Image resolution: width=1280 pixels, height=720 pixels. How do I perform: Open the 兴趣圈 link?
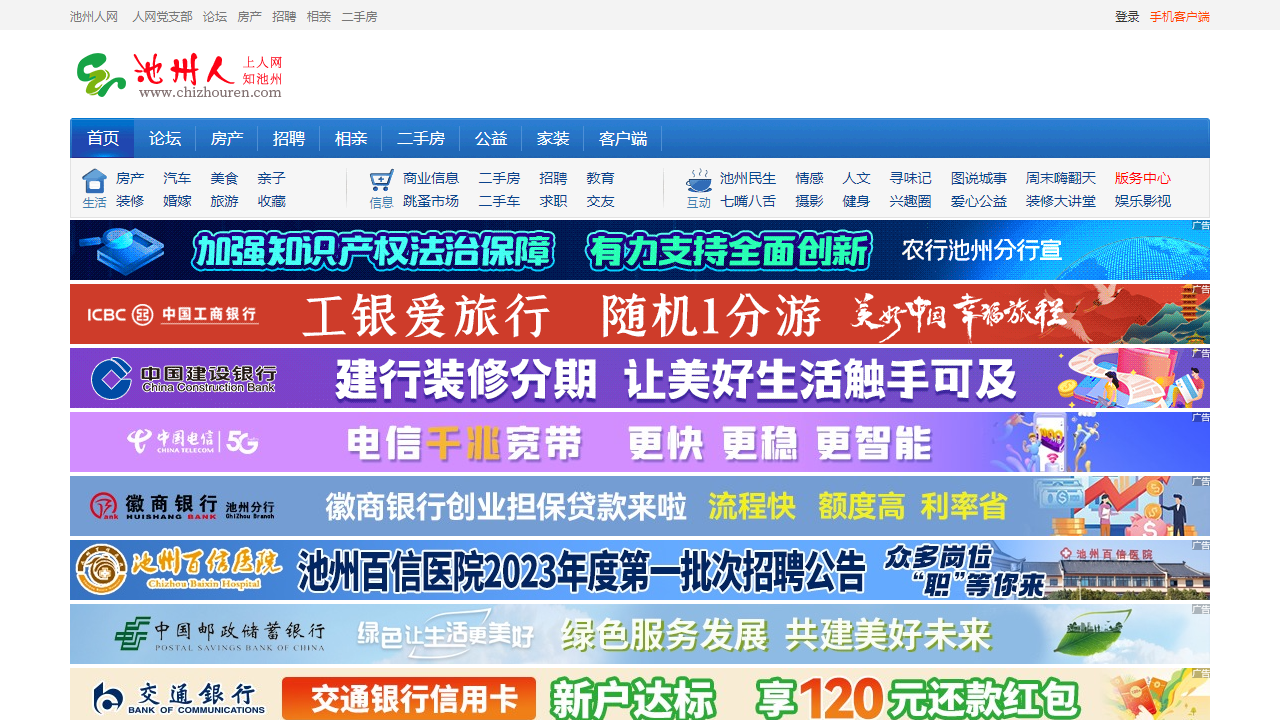click(910, 201)
